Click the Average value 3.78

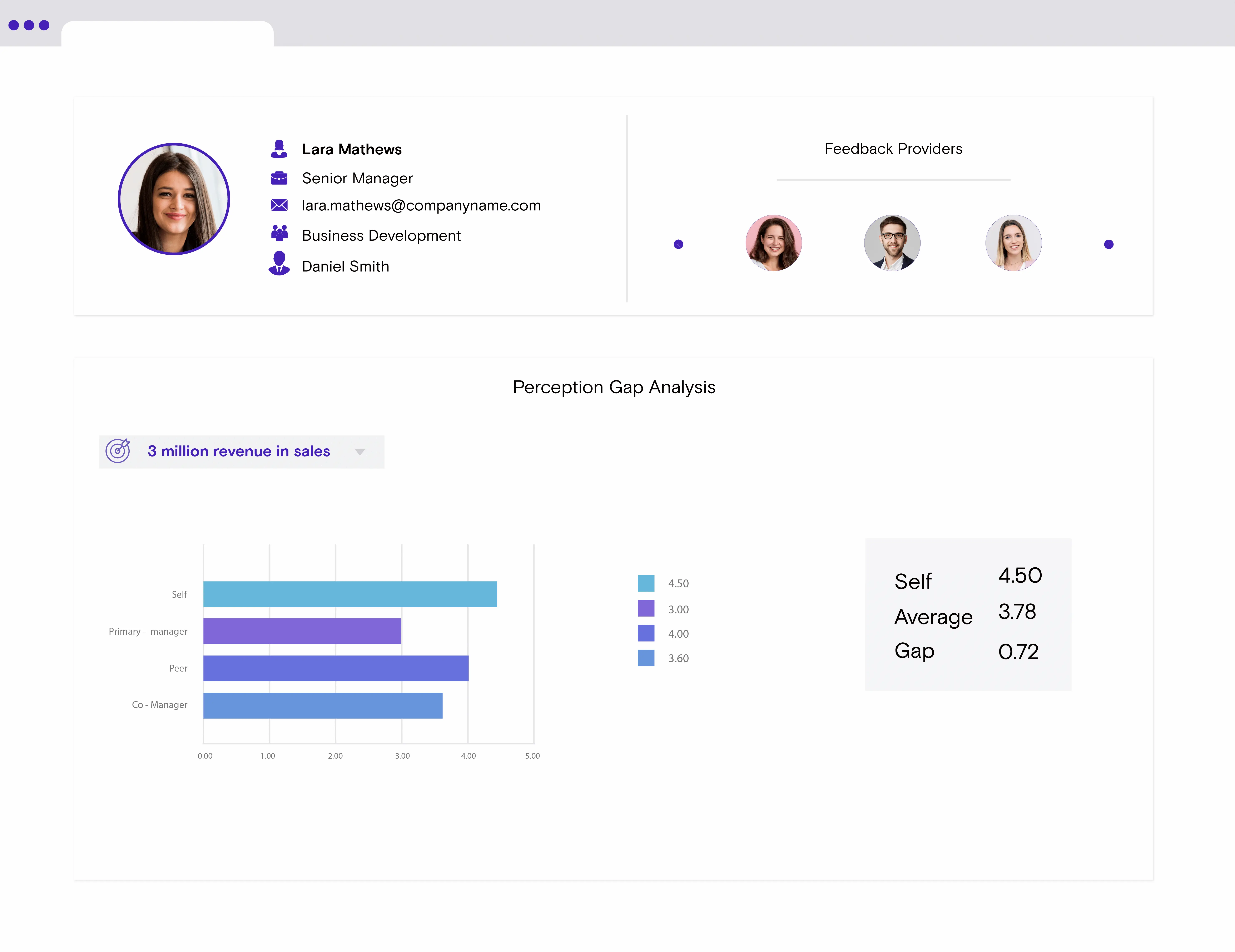point(1017,612)
